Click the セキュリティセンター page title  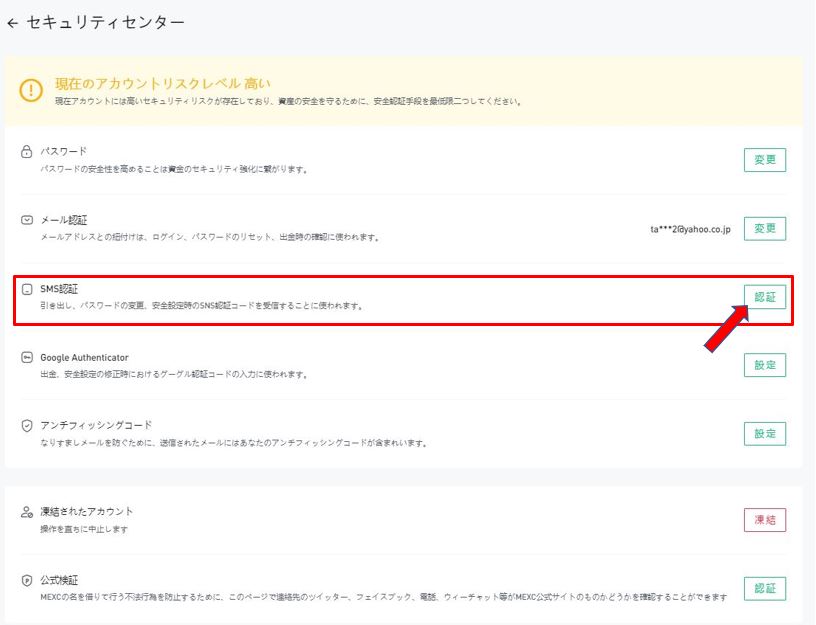click(106, 22)
